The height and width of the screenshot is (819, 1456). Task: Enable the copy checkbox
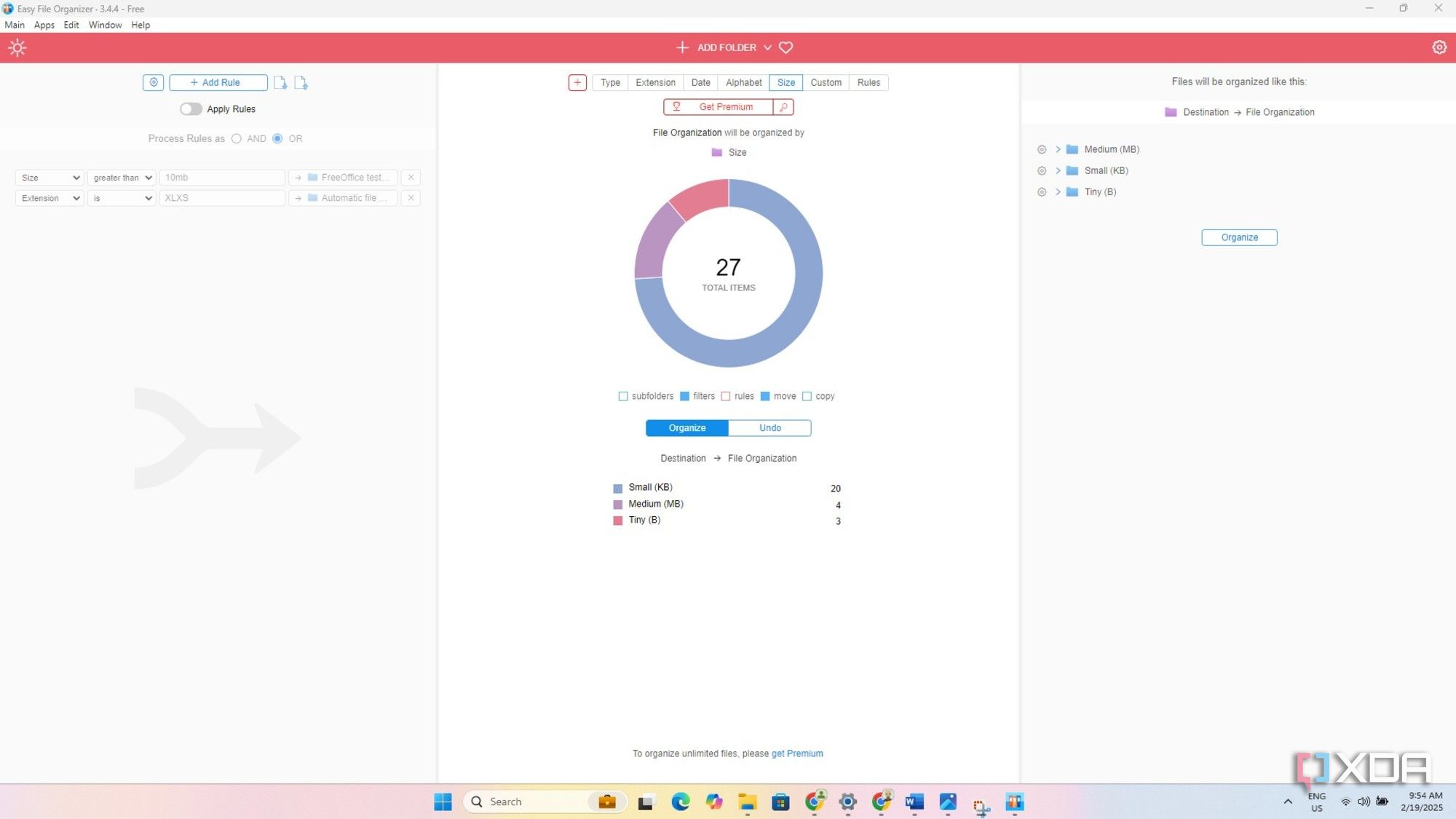[807, 397]
